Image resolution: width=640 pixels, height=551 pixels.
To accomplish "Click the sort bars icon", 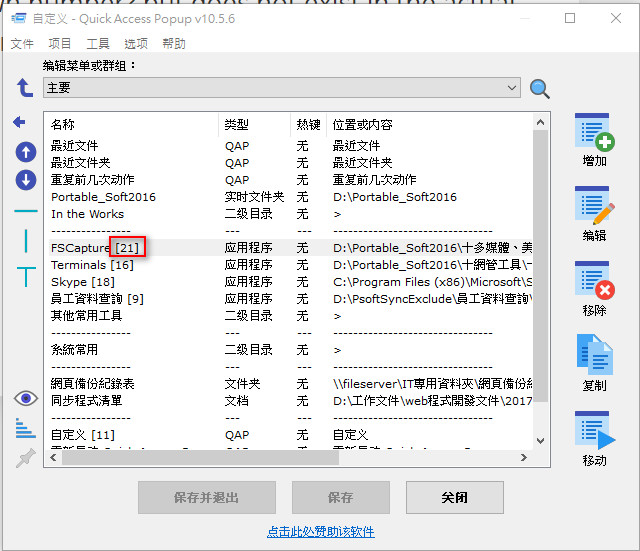I will (25, 428).
